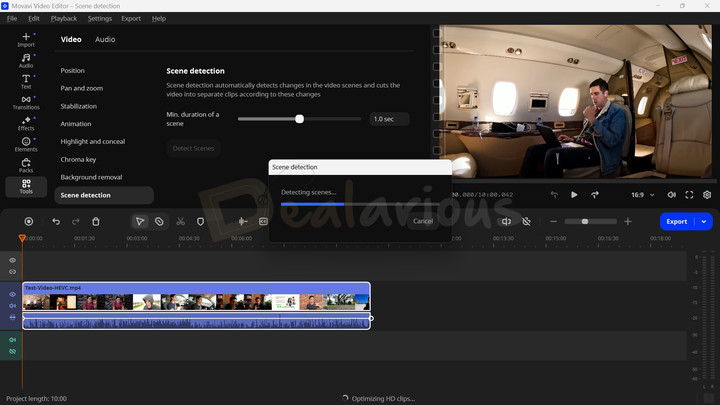
Task: Click the blue Export button
Action: (677, 221)
